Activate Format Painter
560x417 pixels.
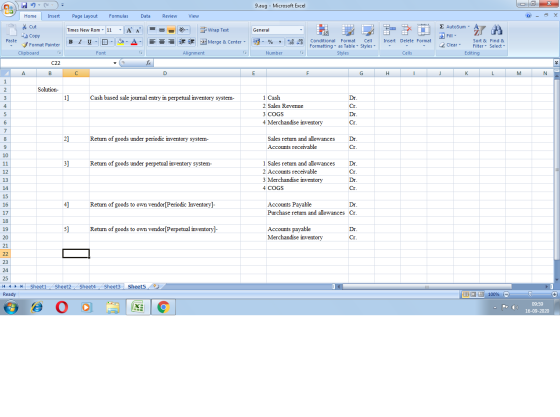click(41, 45)
